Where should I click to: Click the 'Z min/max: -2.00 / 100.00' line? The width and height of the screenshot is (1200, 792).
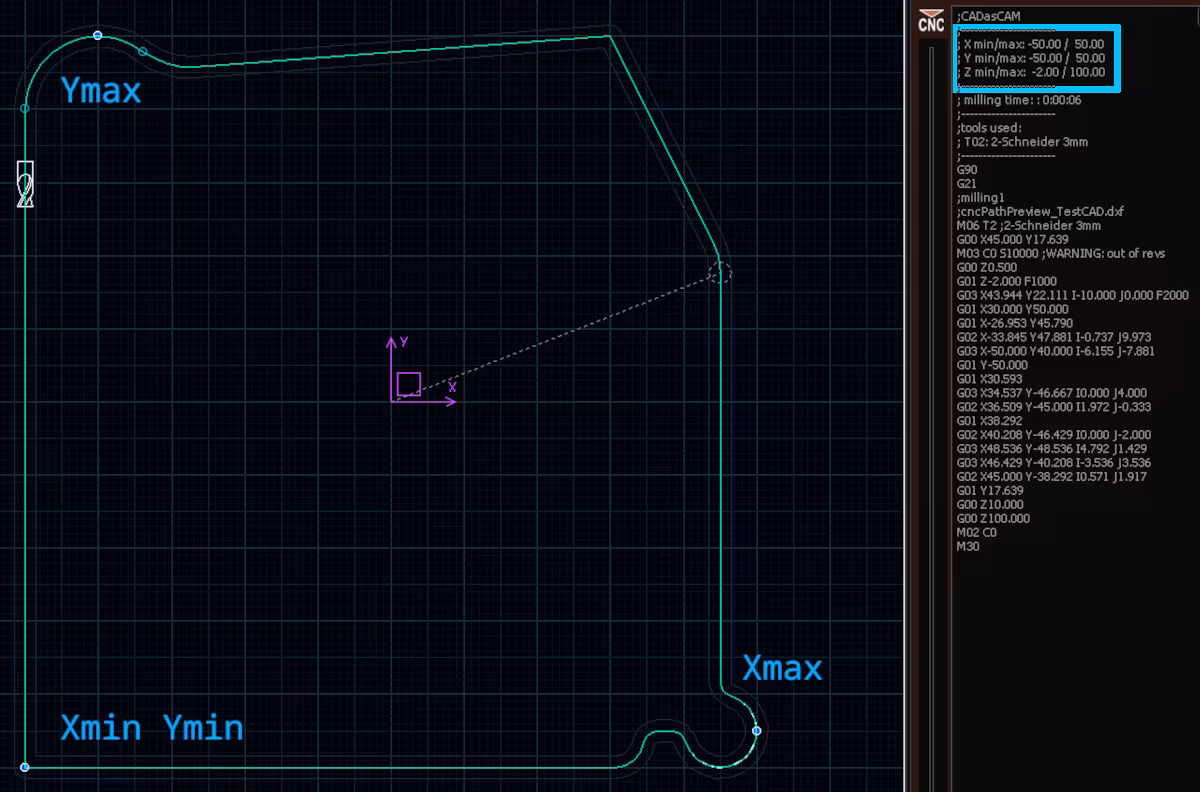click(1031, 72)
